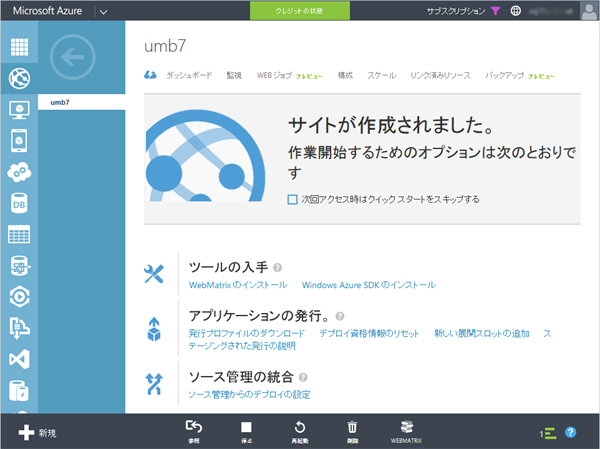Click the green クレジットの状態 banner

(x=300, y=11)
